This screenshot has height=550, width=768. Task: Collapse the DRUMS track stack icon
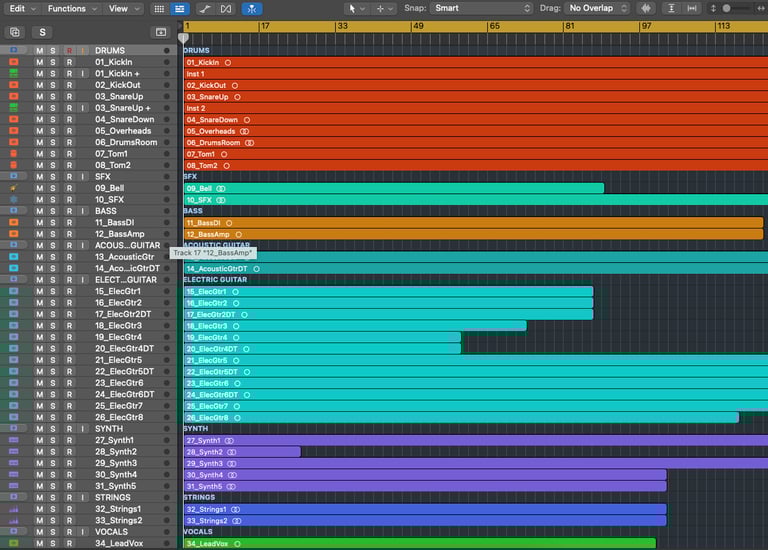[14, 50]
